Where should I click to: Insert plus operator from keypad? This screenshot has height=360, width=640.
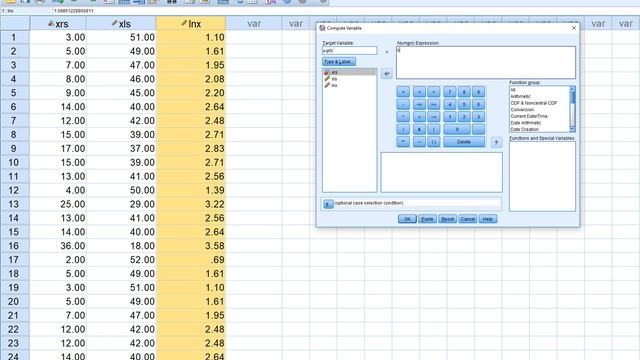pyautogui.click(x=403, y=92)
